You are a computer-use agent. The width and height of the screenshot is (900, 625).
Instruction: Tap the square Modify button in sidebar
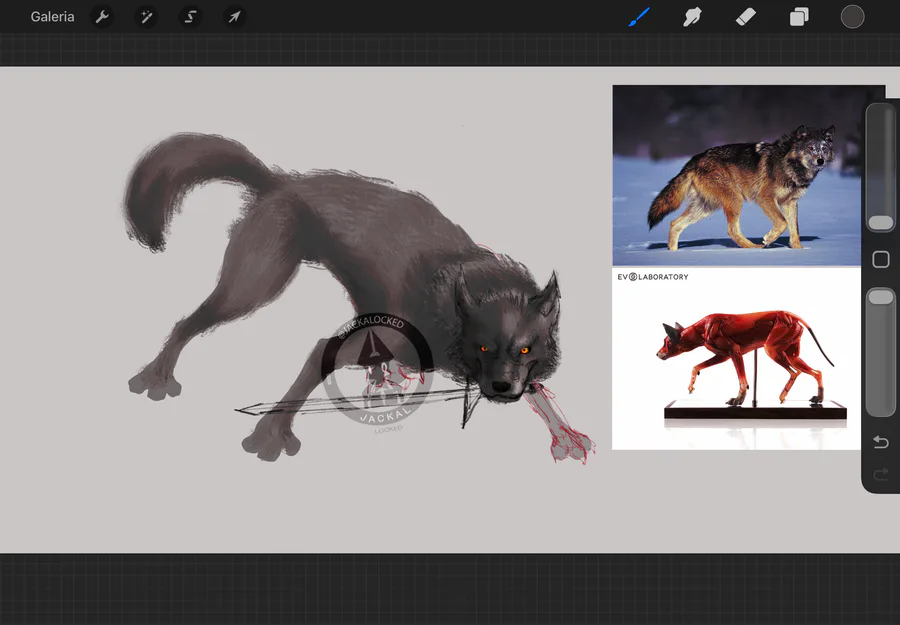pyautogui.click(x=881, y=260)
